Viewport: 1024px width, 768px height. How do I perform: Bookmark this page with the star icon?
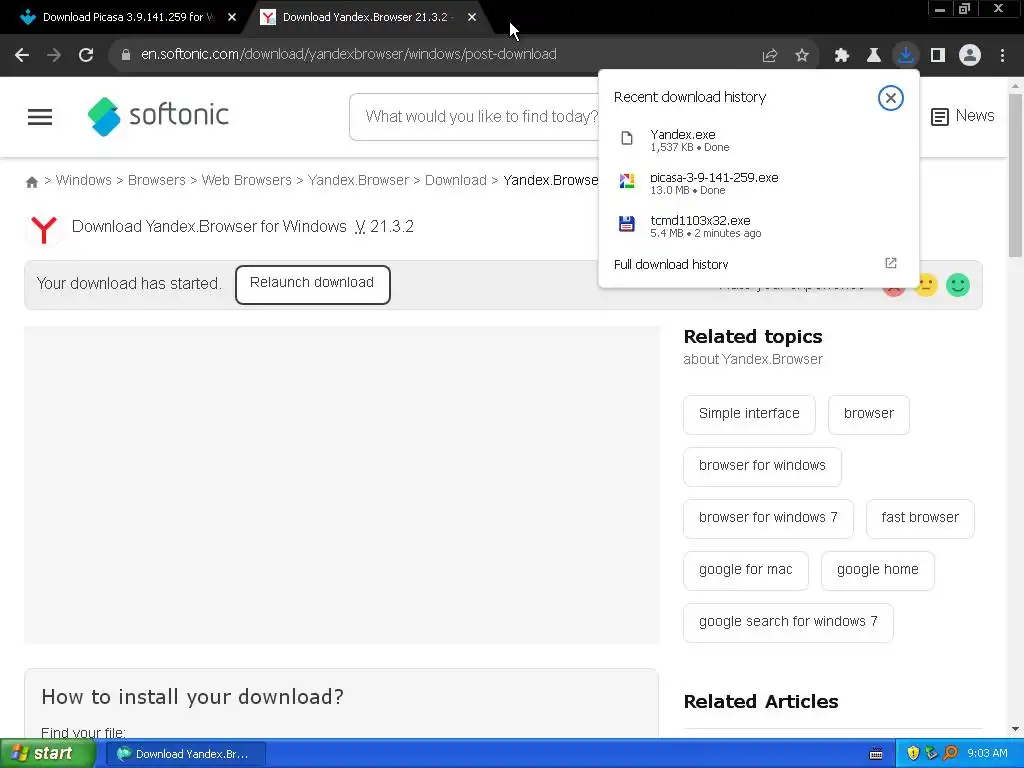(x=802, y=56)
